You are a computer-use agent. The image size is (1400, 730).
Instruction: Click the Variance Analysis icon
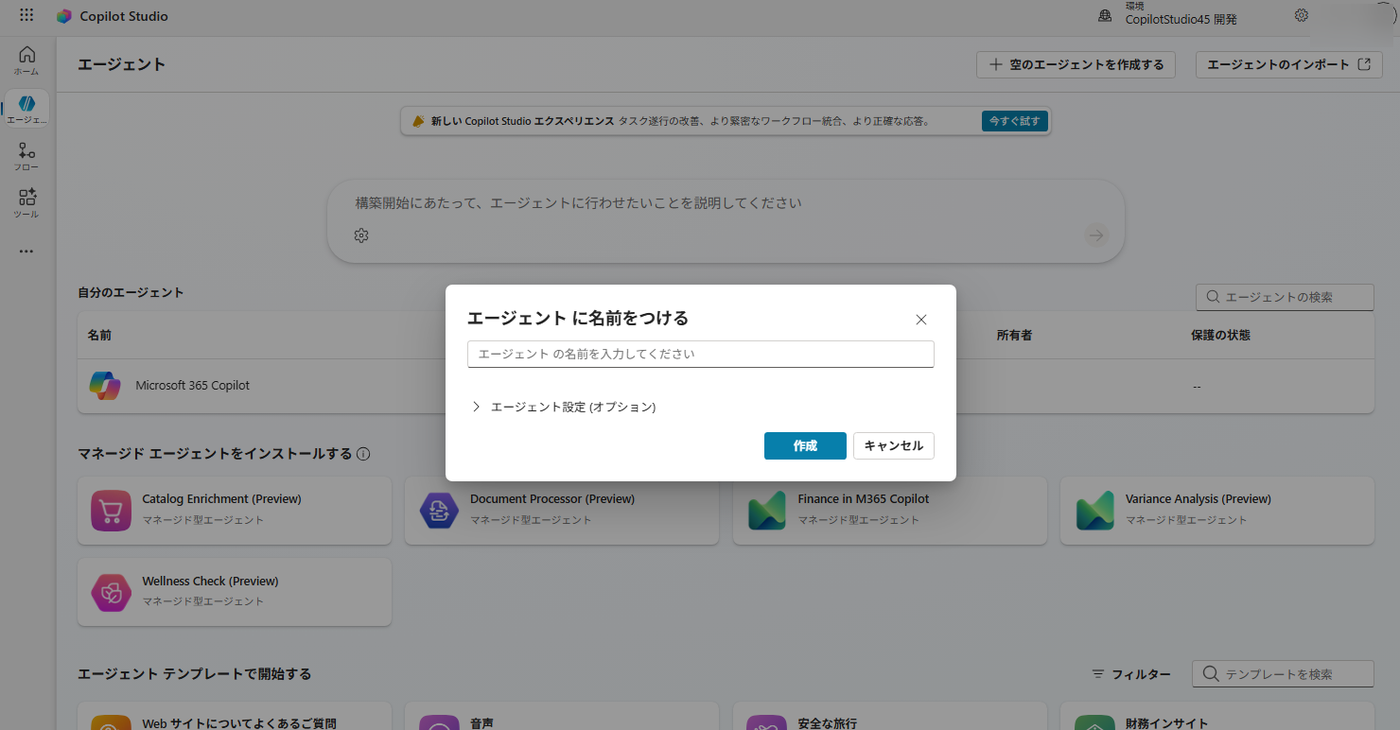click(1095, 510)
